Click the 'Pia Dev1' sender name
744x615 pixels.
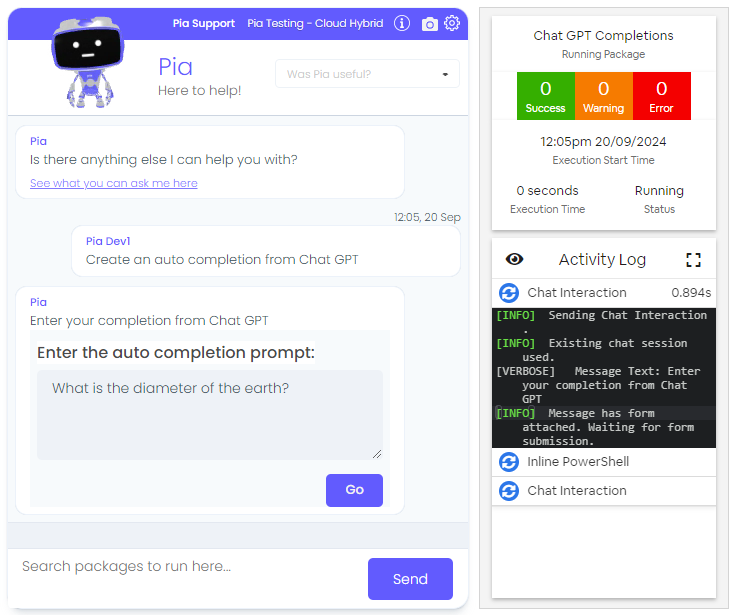coord(108,241)
